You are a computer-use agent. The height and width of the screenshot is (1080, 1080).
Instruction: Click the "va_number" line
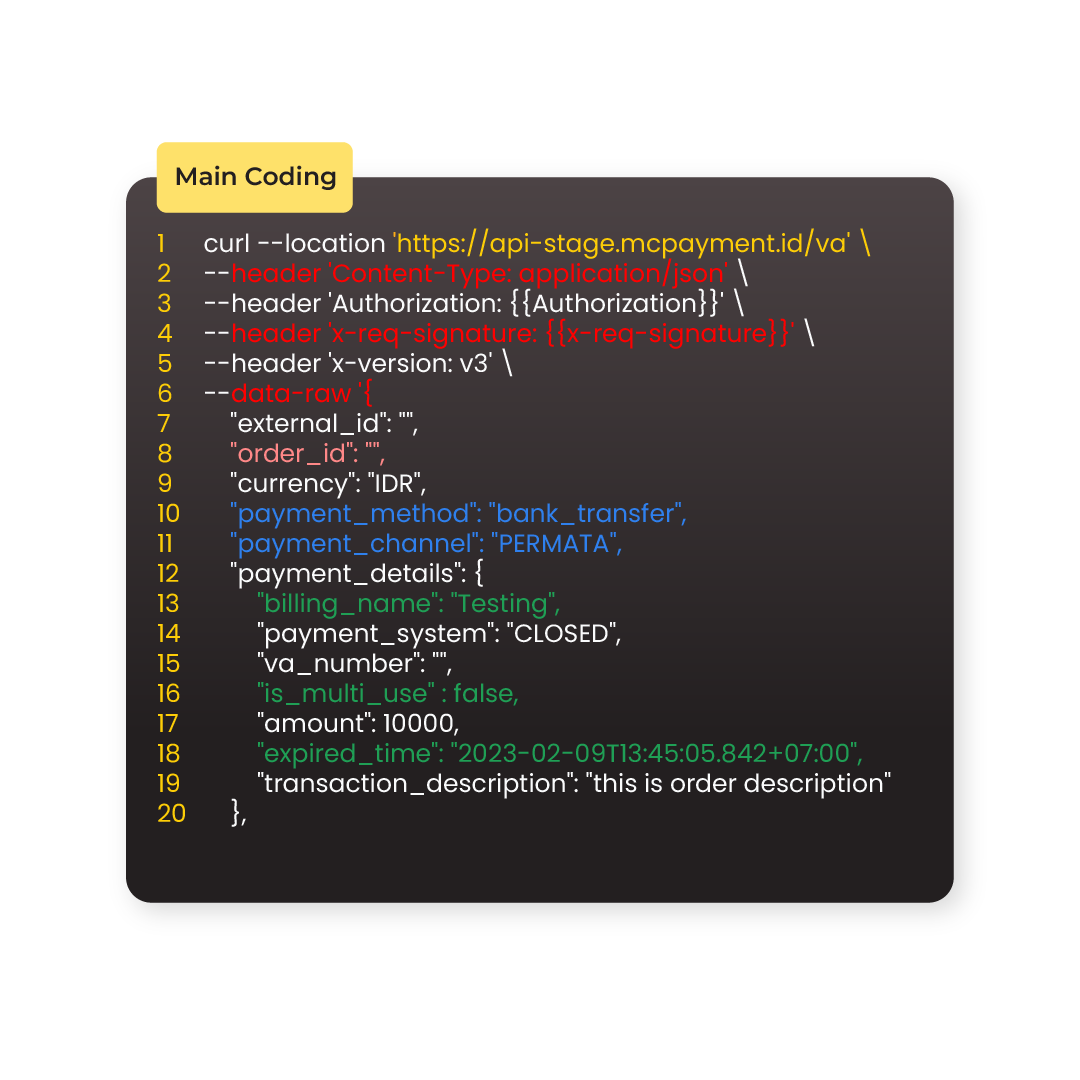pyautogui.click(x=354, y=664)
